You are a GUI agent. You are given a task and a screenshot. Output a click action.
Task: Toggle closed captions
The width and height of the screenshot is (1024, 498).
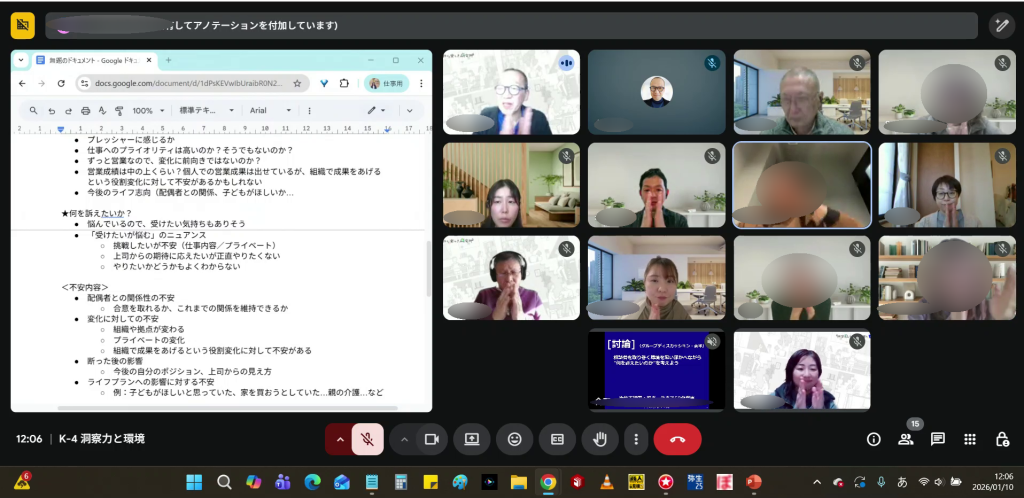[557, 439]
